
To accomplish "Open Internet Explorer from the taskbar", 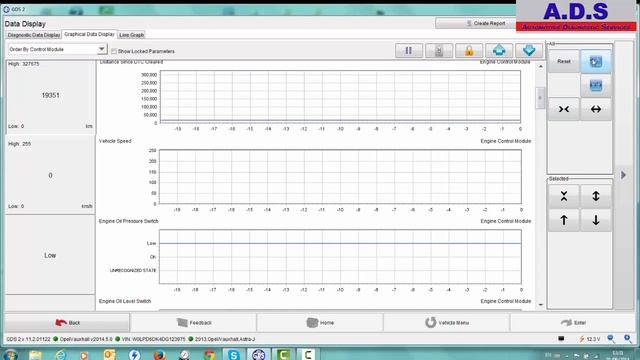I will tap(60, 355).
